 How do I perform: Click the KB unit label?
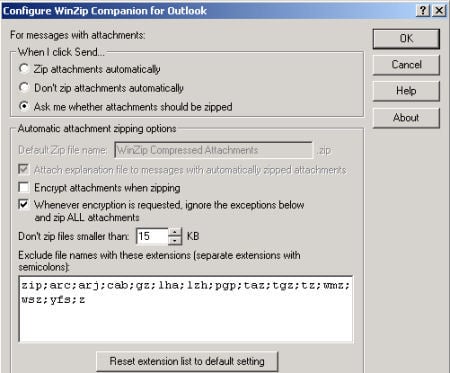click(193, 236)
